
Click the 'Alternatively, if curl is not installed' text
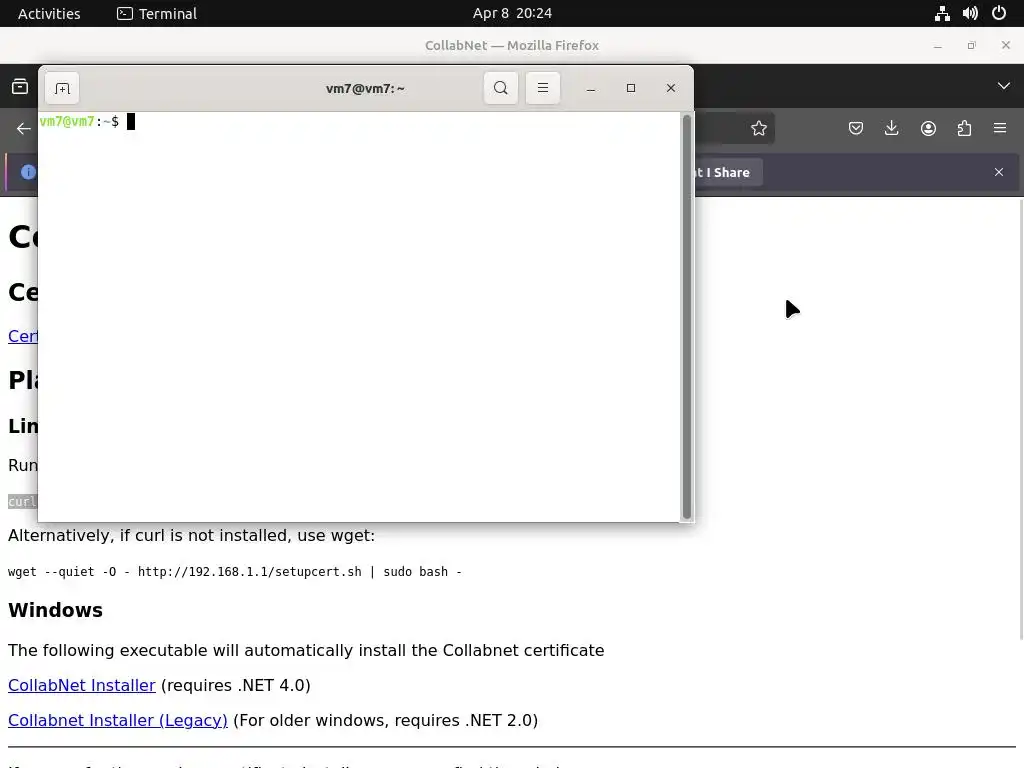(191, 536)
